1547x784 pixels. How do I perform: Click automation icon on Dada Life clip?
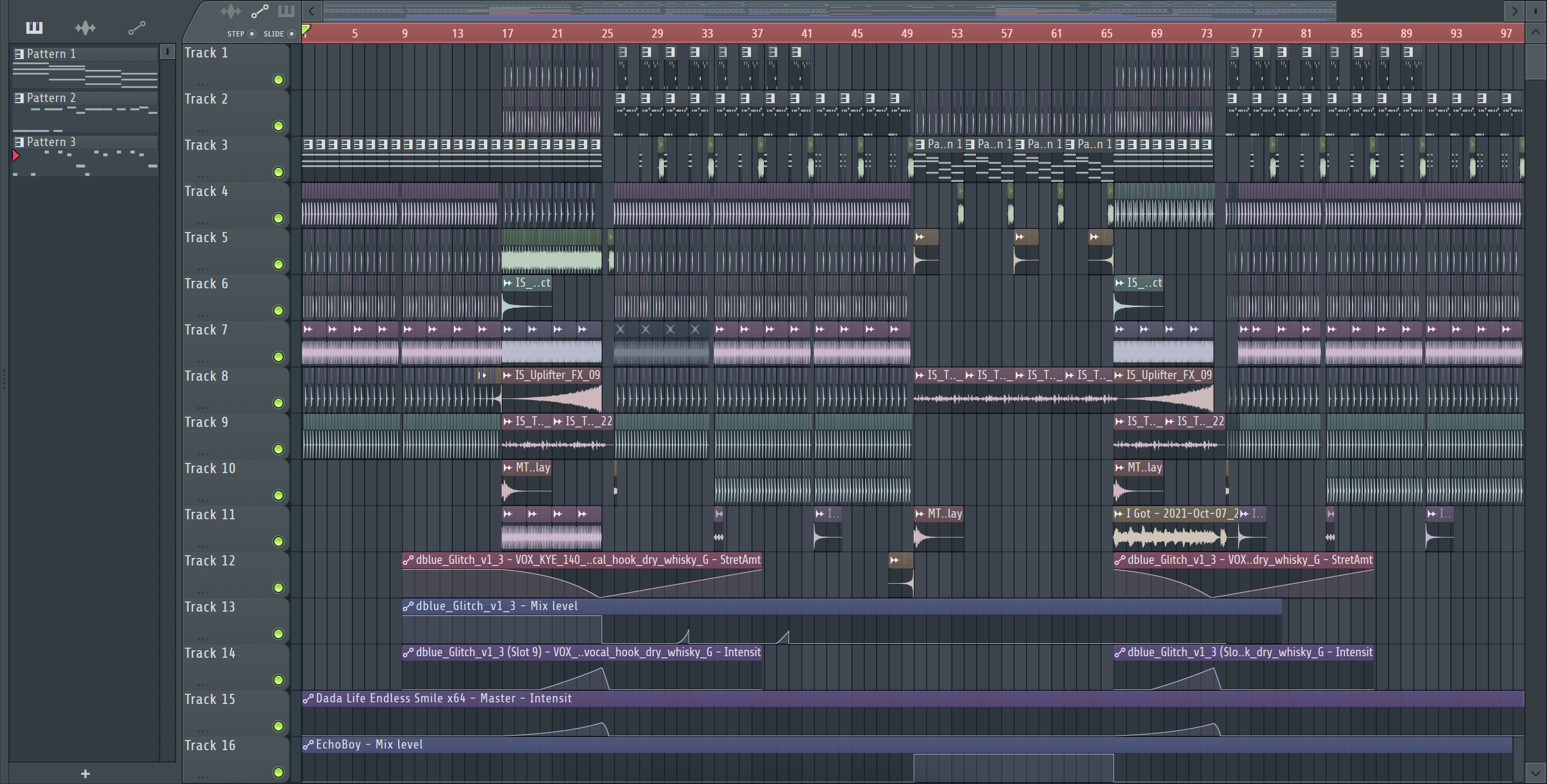(x=308, y=698)
